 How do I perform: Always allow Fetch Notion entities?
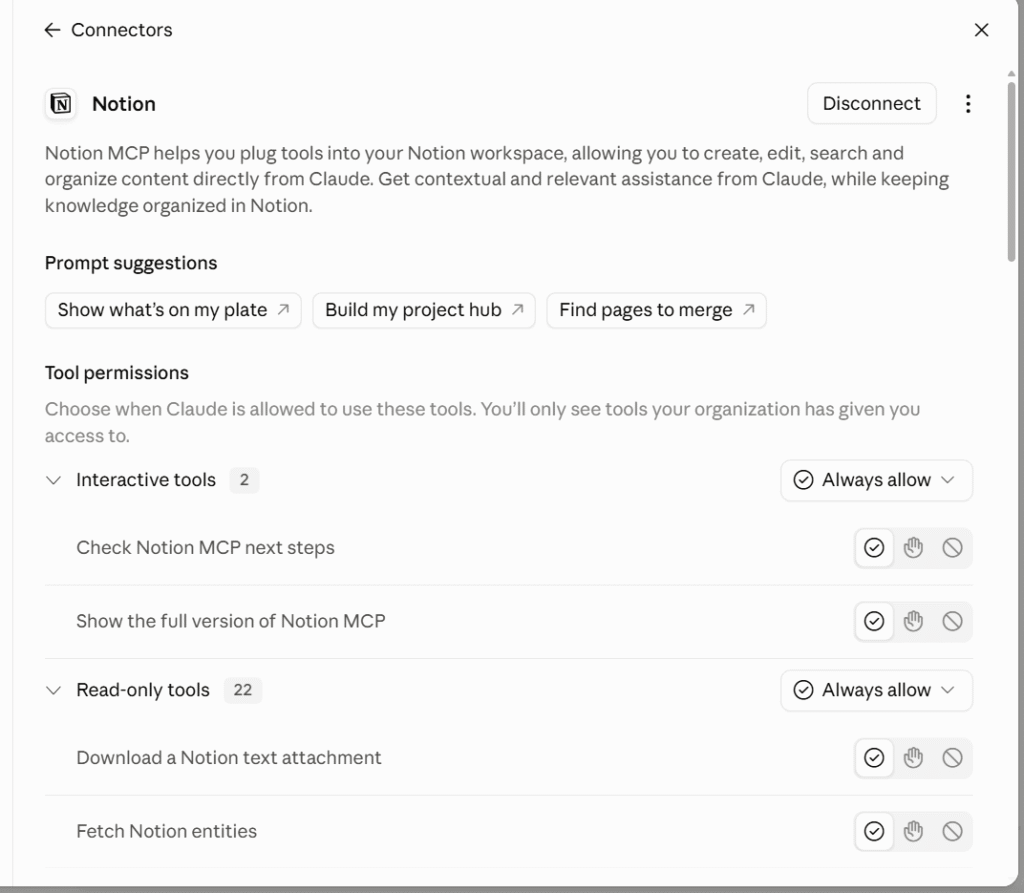[874, 831]
